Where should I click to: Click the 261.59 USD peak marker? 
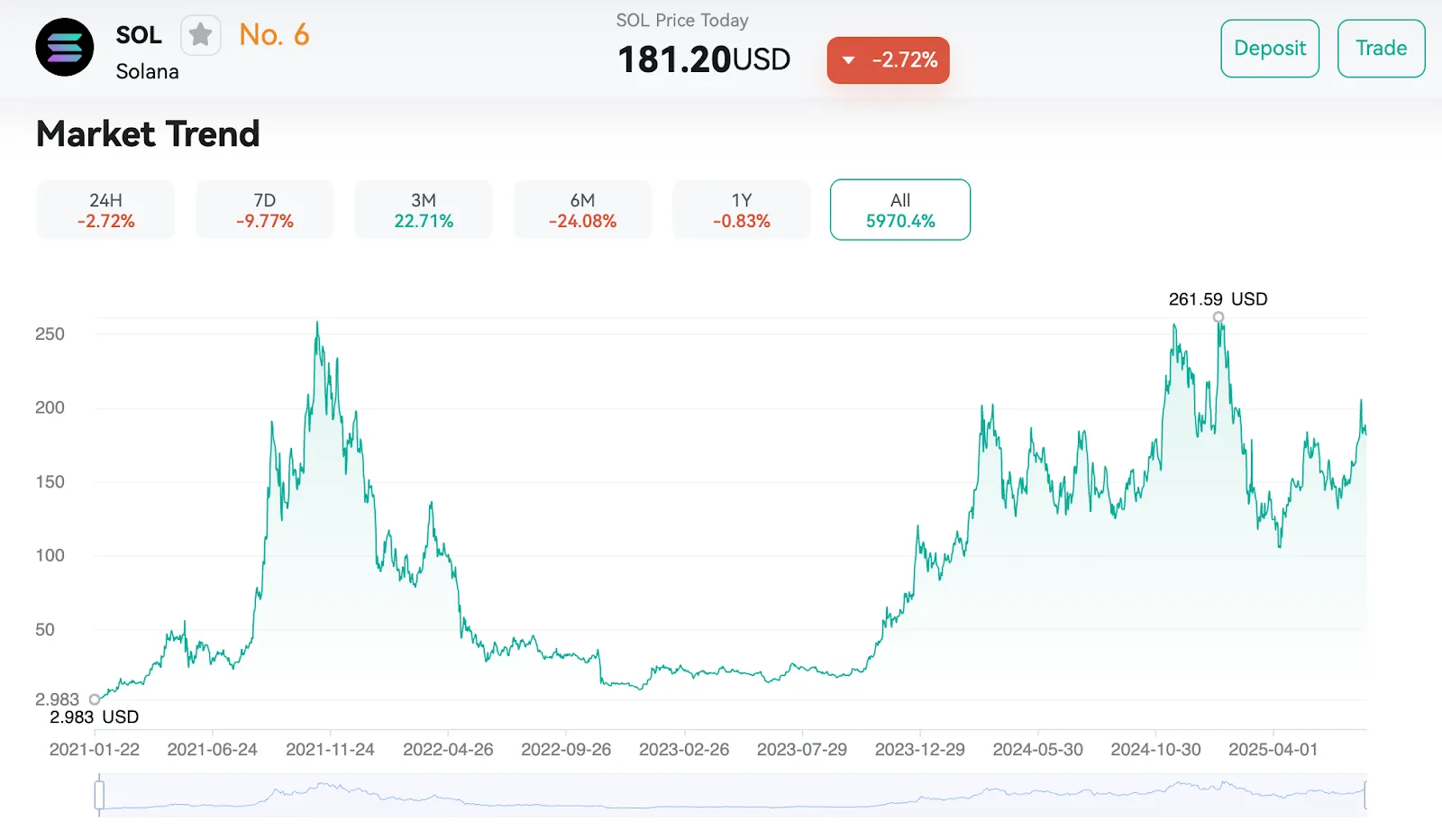click(x=1218, y=317)
